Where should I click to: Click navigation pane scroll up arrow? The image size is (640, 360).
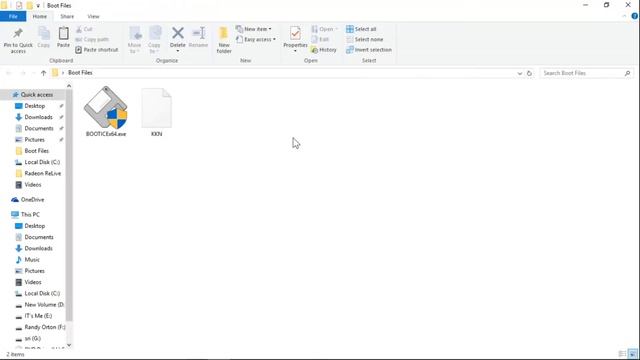pos(69,86)
